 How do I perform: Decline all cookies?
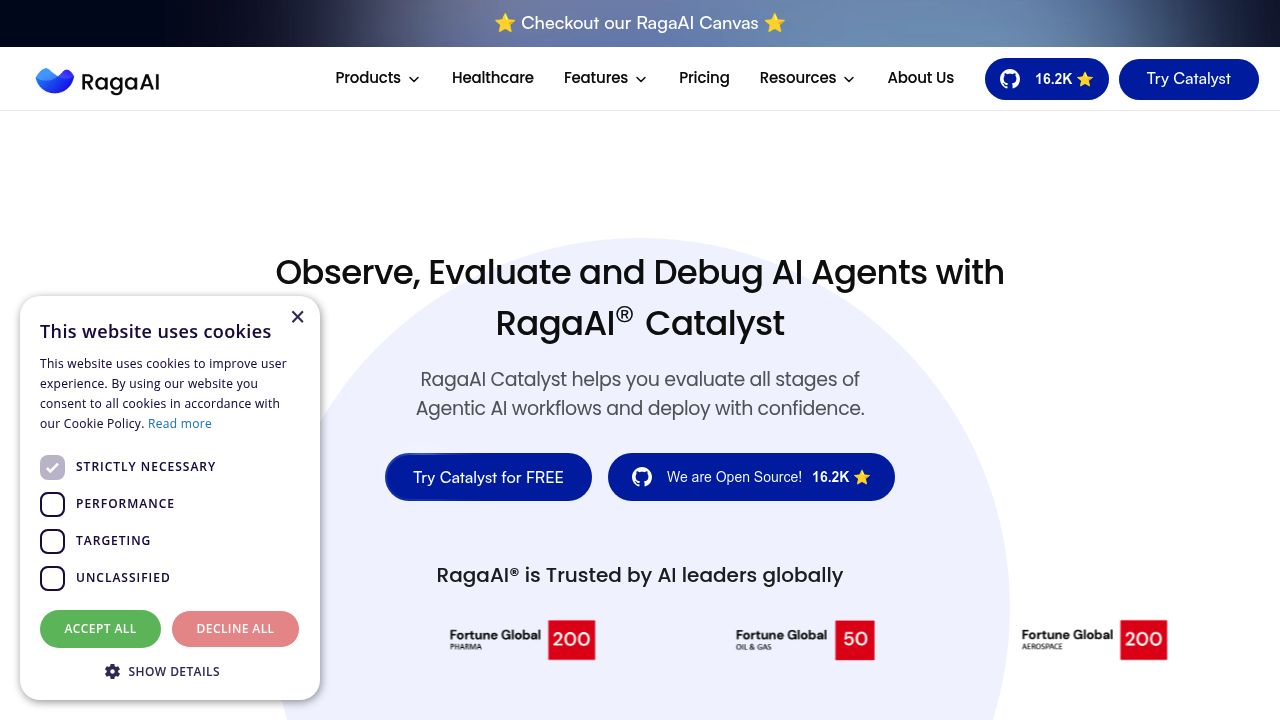click(235, 629)
